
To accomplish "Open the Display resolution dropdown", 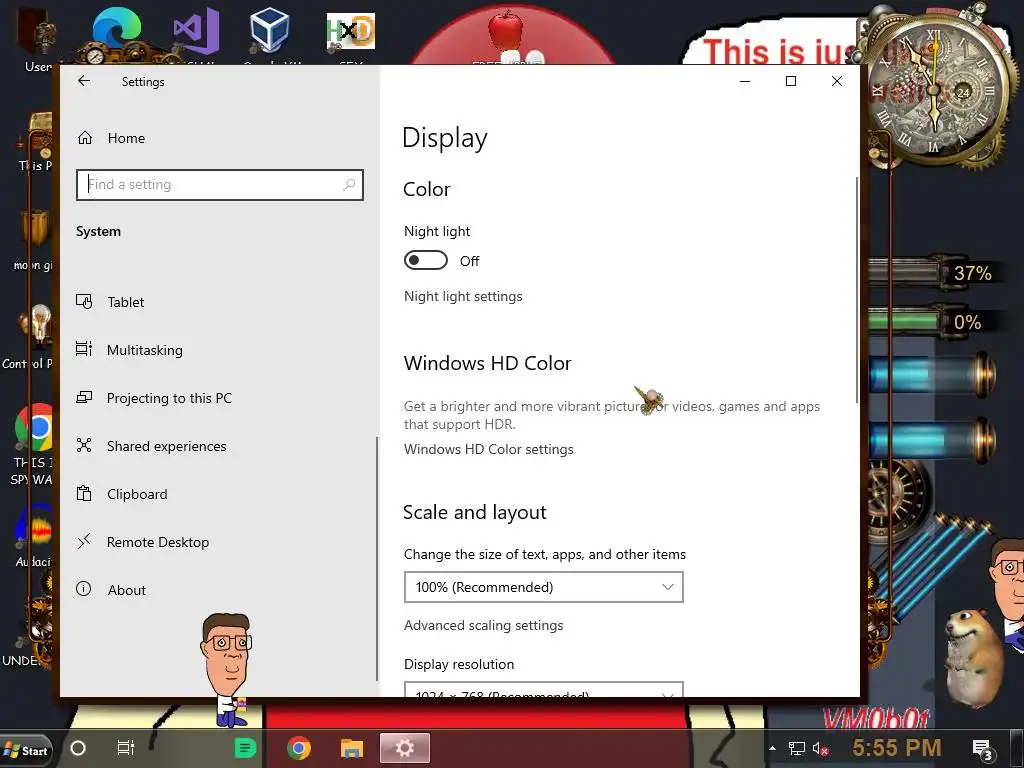I will [x=543, y=690].
